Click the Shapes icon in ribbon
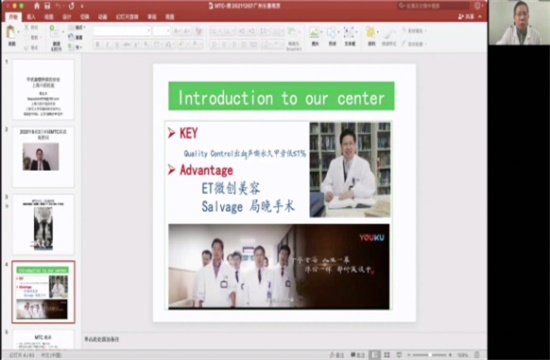This screenshot has width=550, height=360. click(x=331, y=33)
